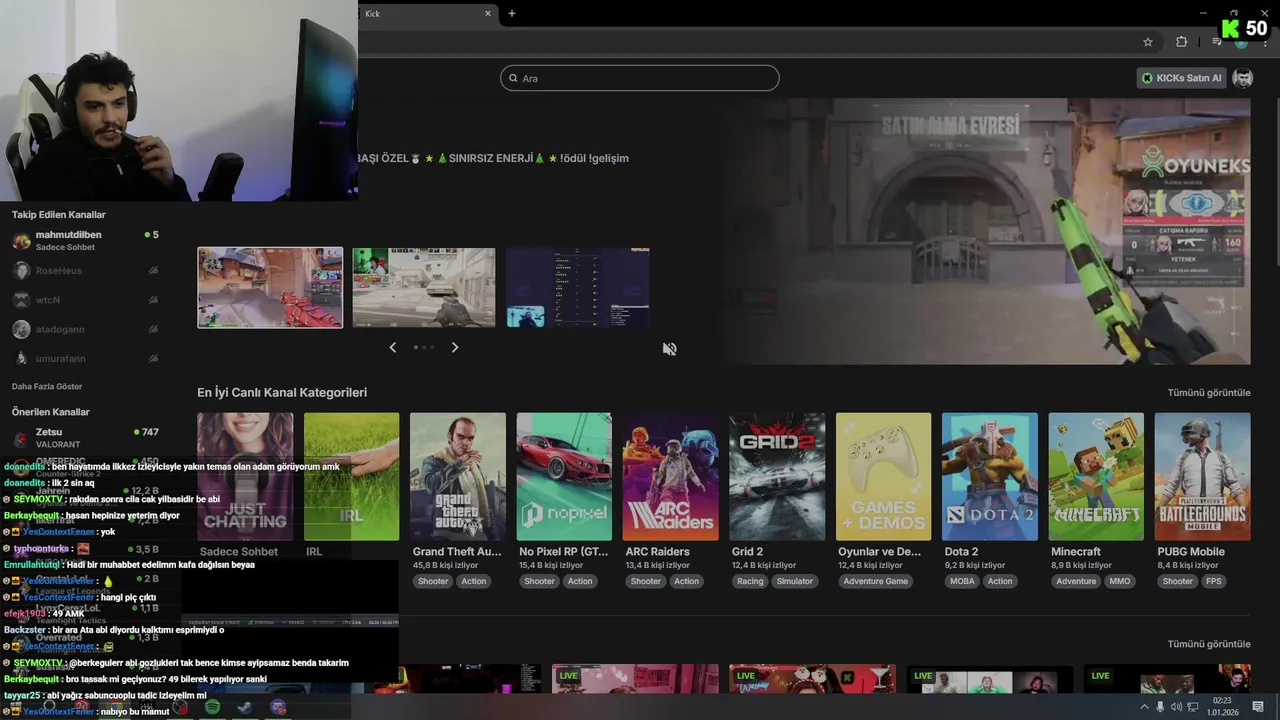Viewport: 1280px width, 720px height.
Task: Go to previous featured stream carousel slide
Action: (392, 347)
